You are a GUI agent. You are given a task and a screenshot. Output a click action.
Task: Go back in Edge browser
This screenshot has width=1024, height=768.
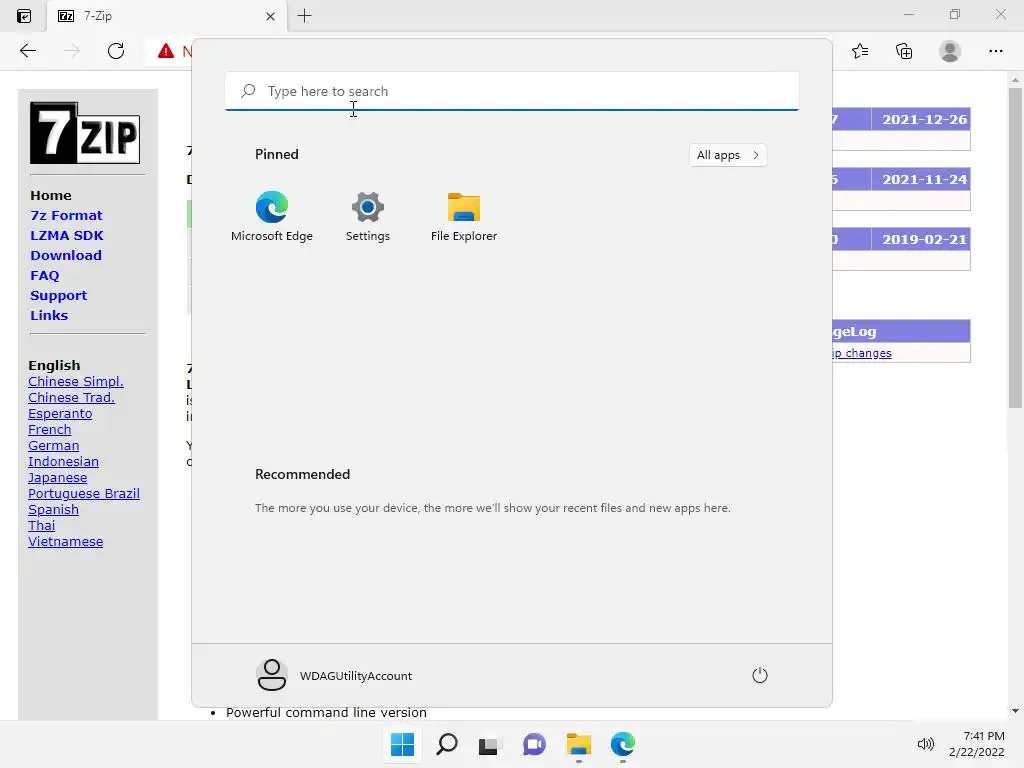[x=28, y=51]
